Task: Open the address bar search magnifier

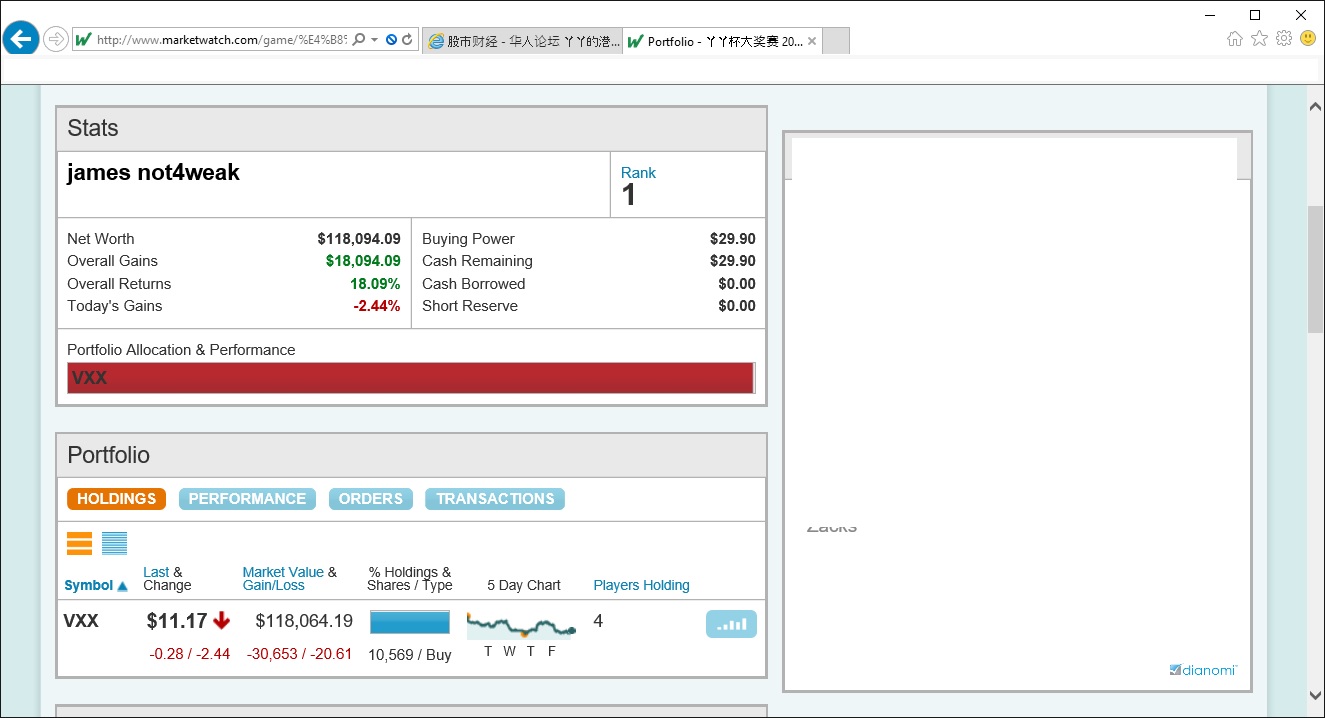Action: tap(359, 40)
